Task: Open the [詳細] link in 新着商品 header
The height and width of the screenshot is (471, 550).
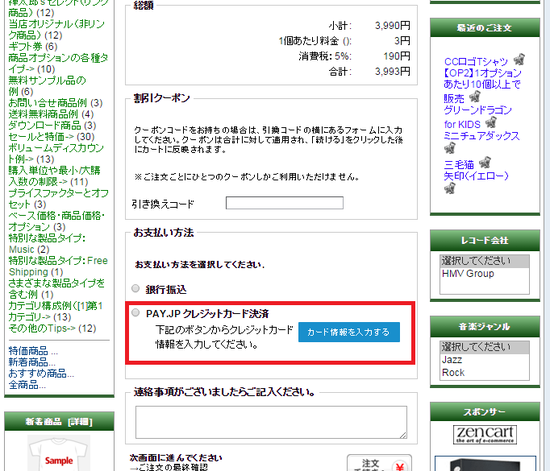Action: [80, 422]
